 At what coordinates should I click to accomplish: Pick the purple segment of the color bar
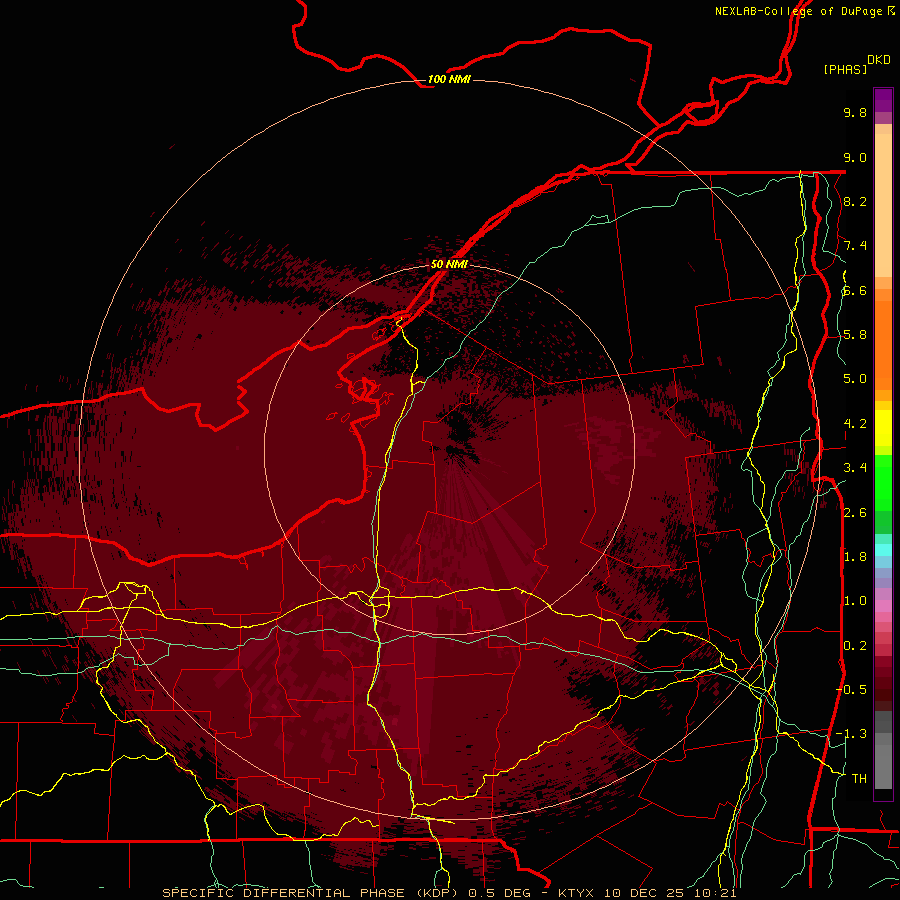pos(883,100)
